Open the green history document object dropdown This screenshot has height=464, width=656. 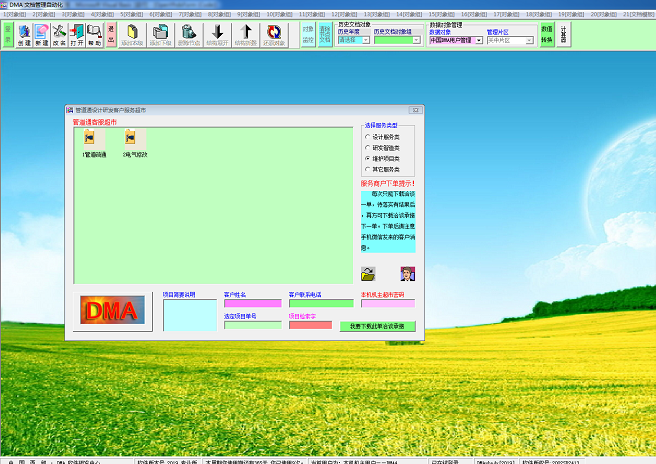[x=416, y=40]
